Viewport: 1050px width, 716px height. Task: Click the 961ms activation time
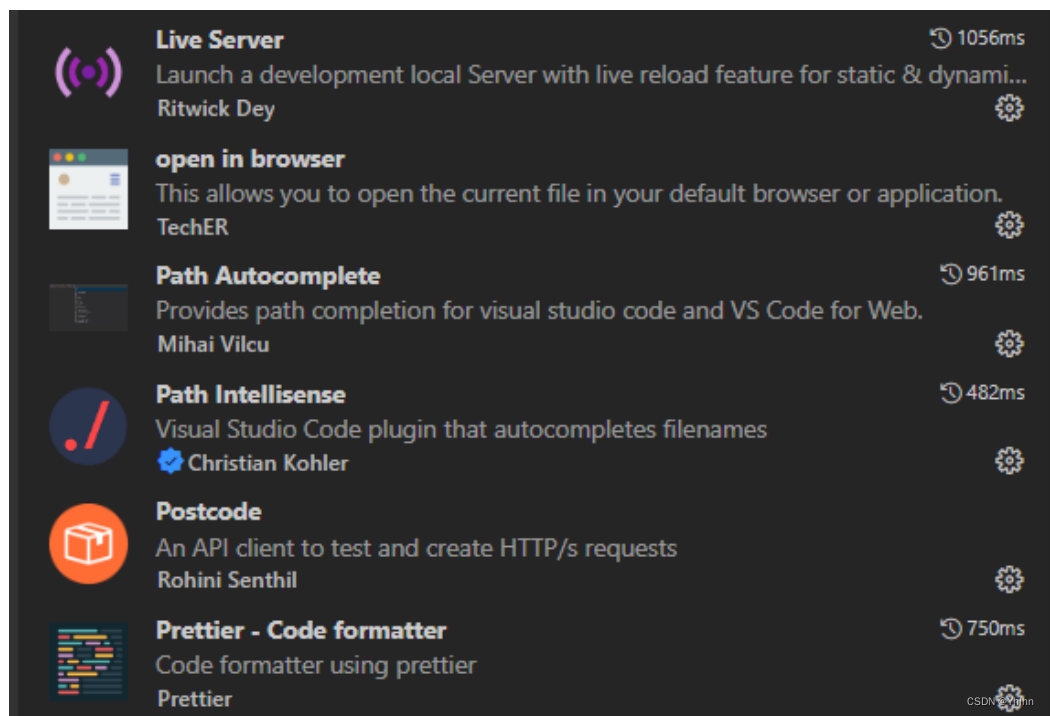coord(995,274)
